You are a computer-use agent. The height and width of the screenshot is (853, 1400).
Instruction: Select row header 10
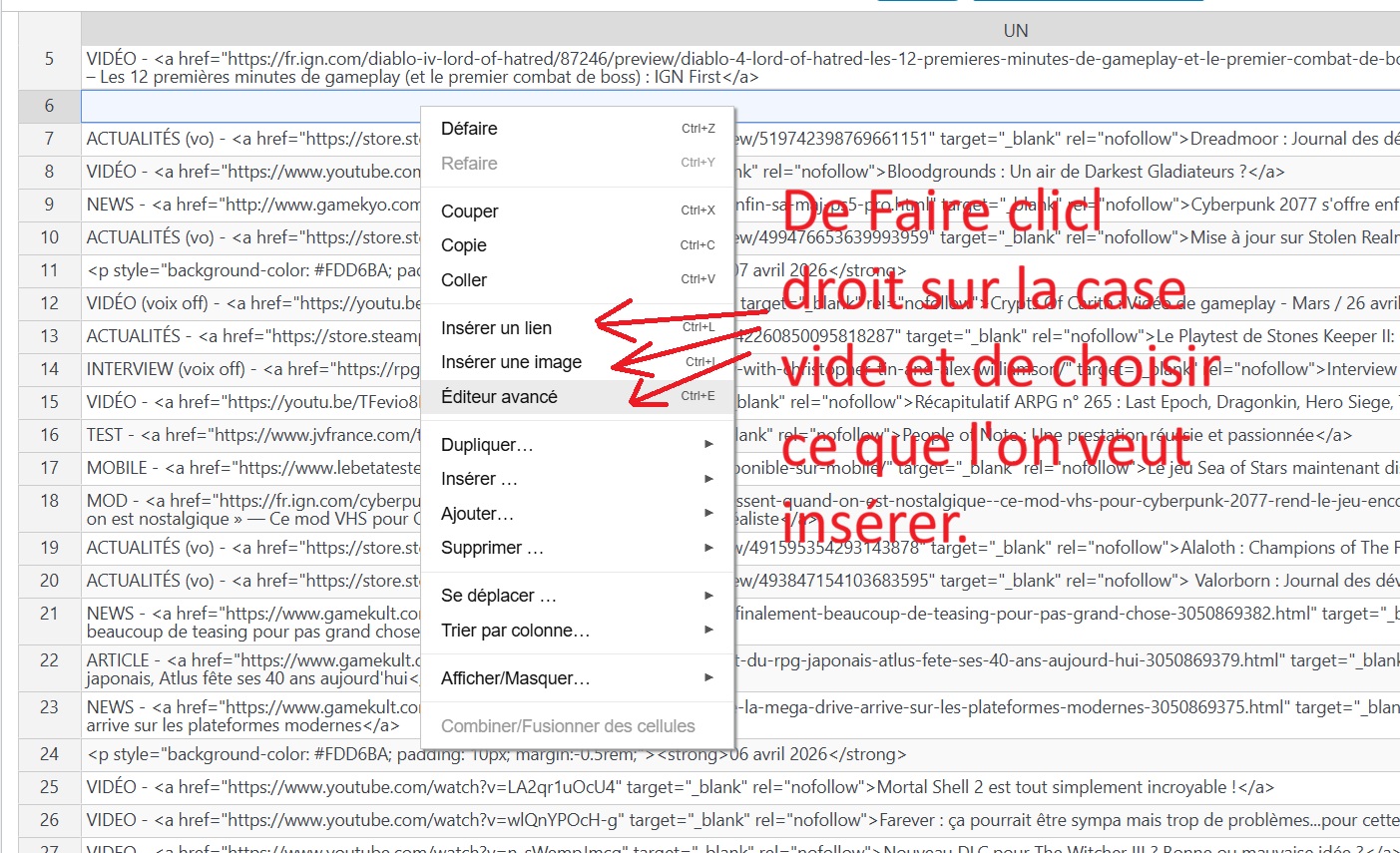(x=50, y=237)
